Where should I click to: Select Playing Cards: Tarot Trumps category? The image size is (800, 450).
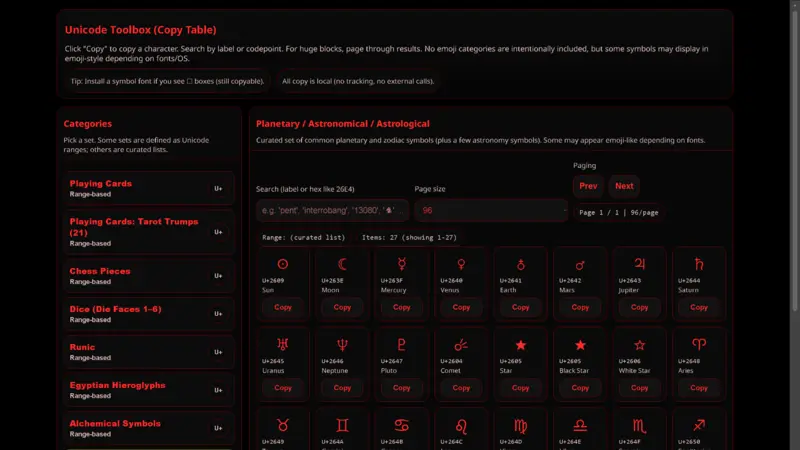[149, 232]
